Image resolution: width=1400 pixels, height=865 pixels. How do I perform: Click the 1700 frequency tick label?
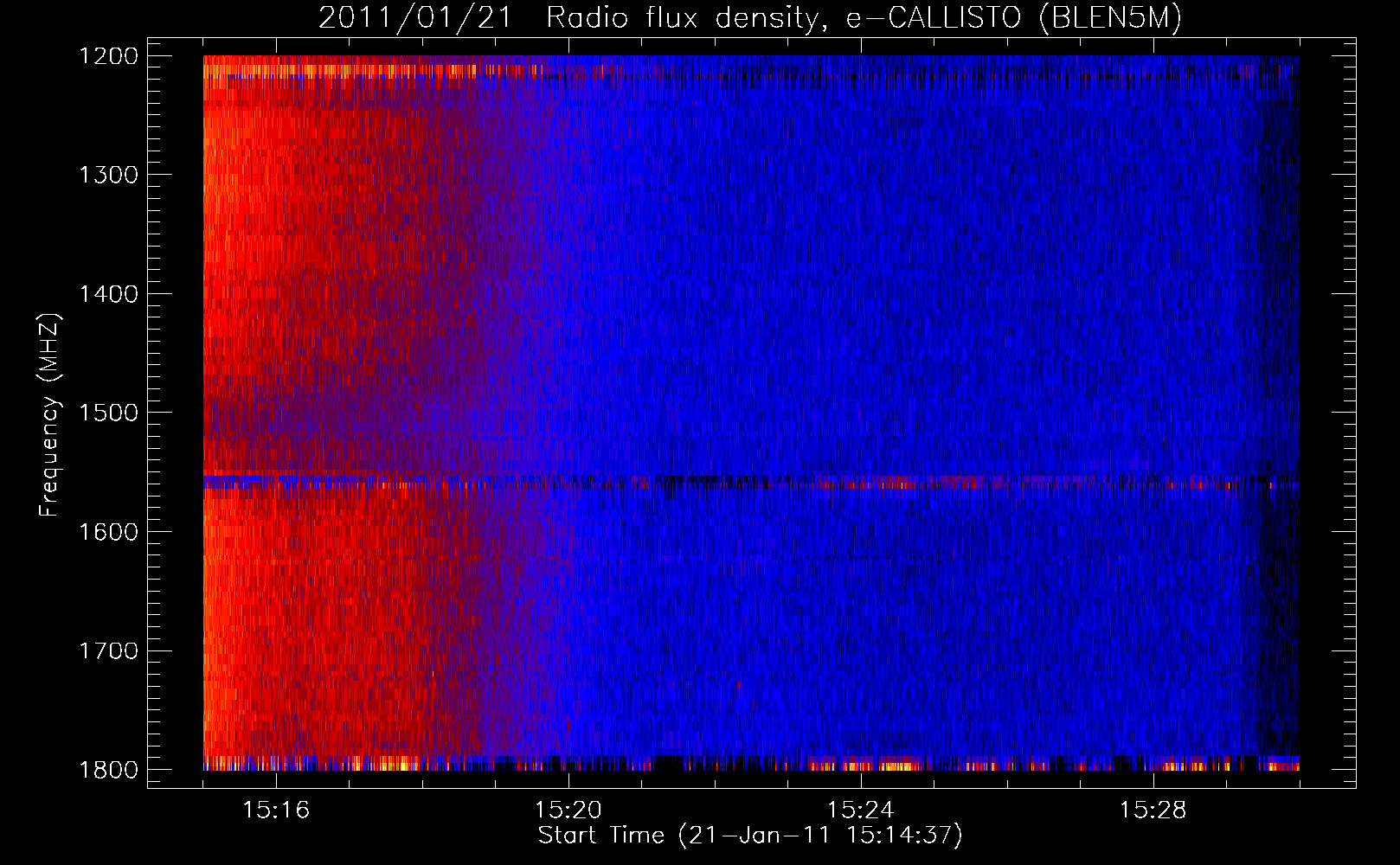pyautogui.click(x=108, y=650)
